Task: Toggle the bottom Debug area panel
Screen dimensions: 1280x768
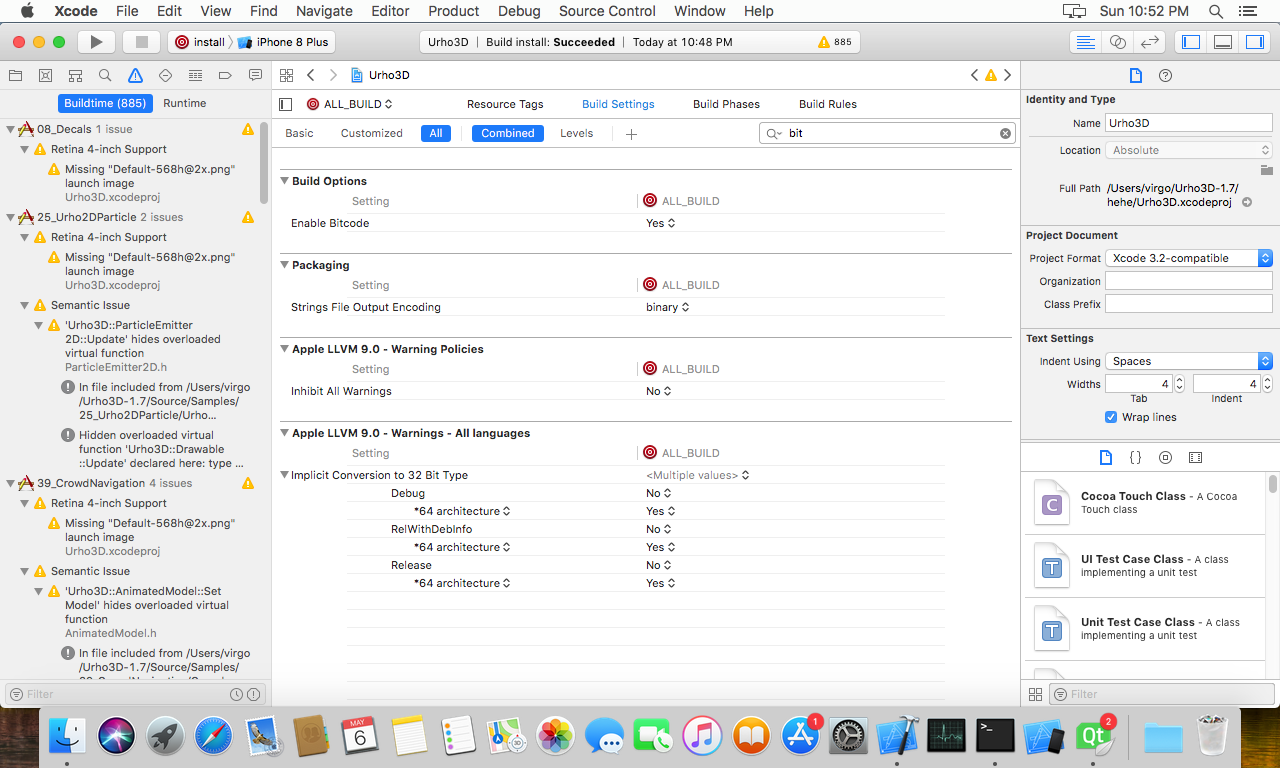Action: 1222,42
